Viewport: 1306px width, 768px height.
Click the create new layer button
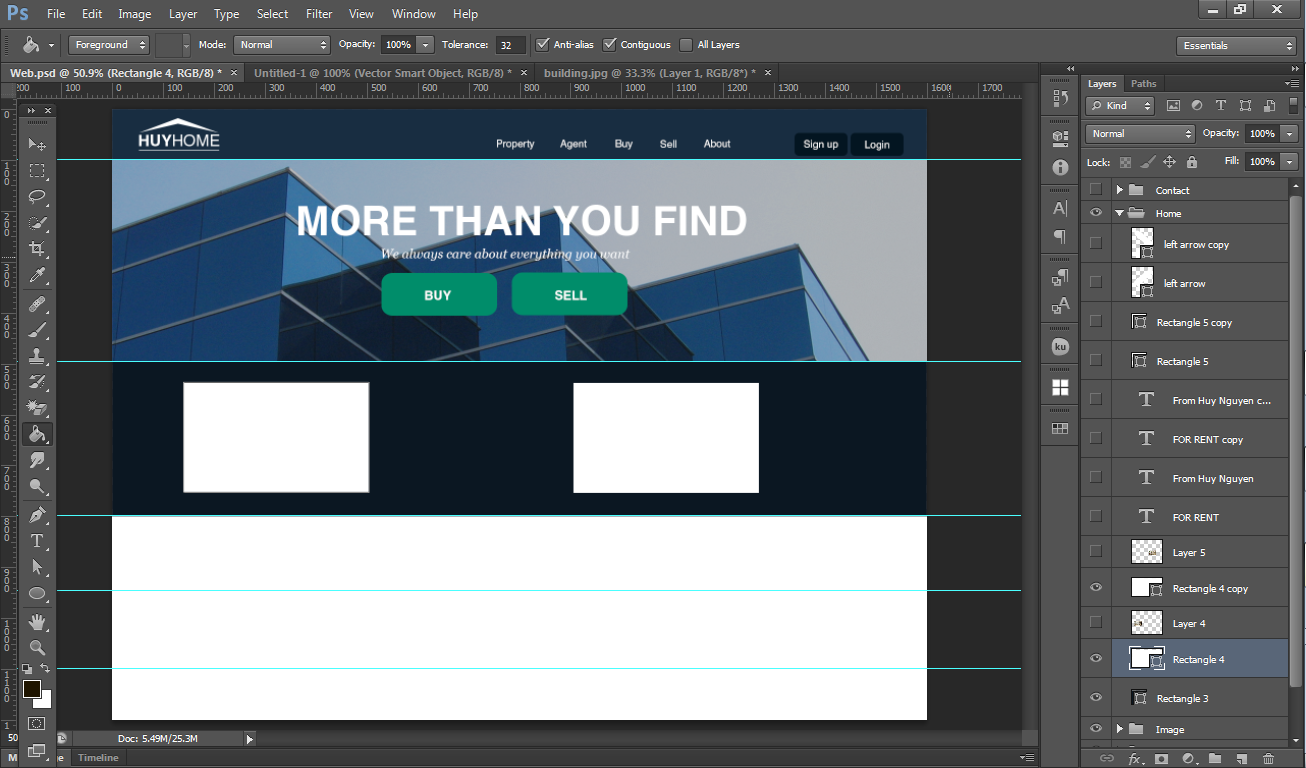1242,759
